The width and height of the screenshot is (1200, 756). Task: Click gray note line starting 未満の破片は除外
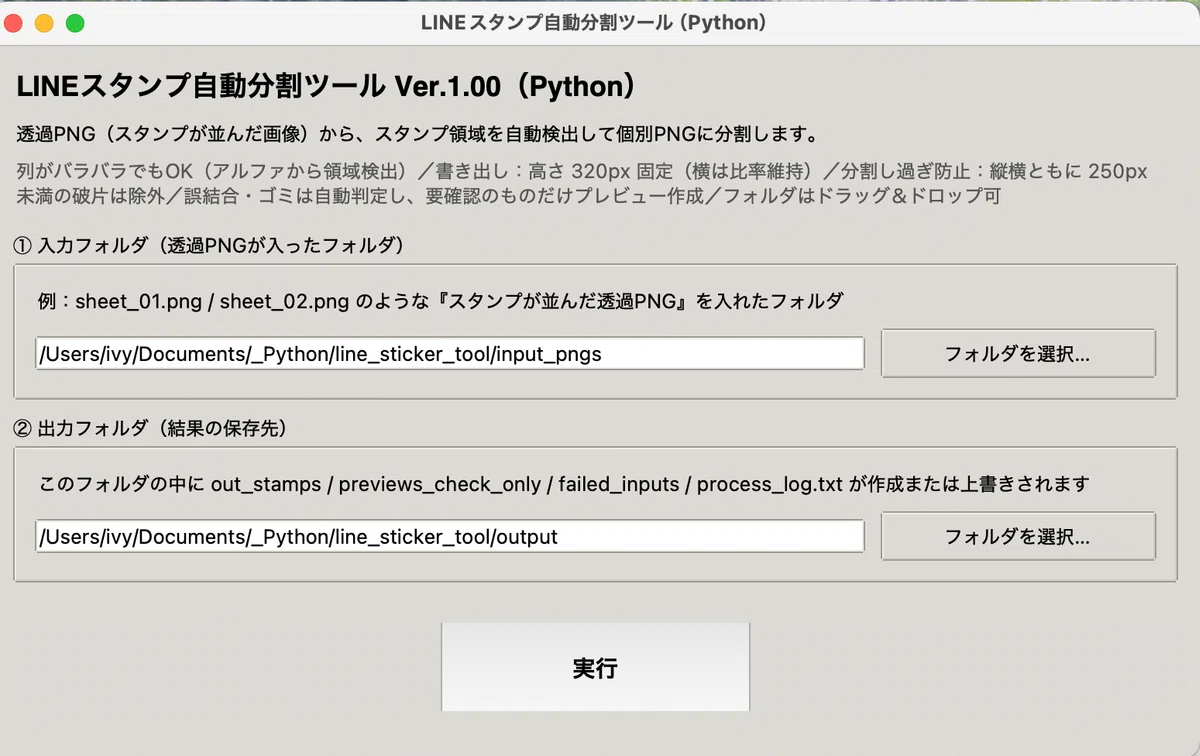pos(509,196)
